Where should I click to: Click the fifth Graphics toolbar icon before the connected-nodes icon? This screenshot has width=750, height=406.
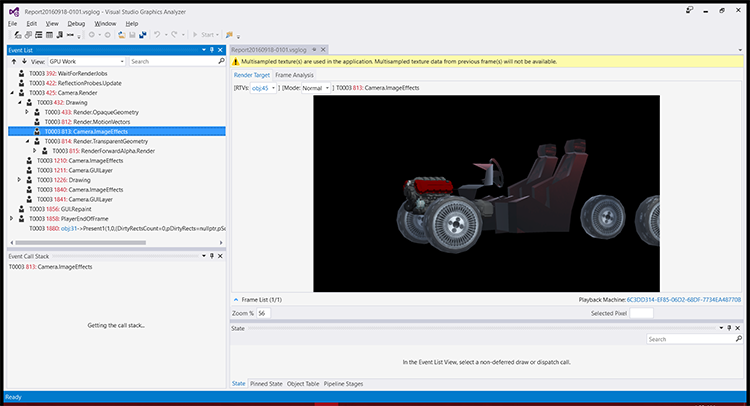tap(60, 35)
